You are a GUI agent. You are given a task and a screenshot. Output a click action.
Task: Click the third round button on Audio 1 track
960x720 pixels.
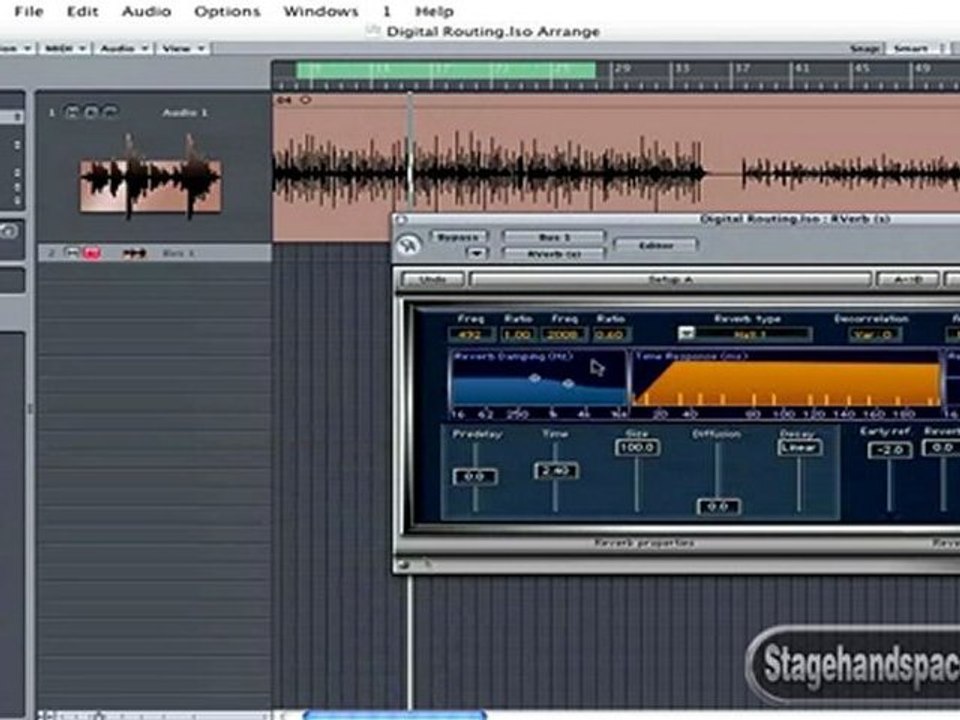(x=110, y=112)
